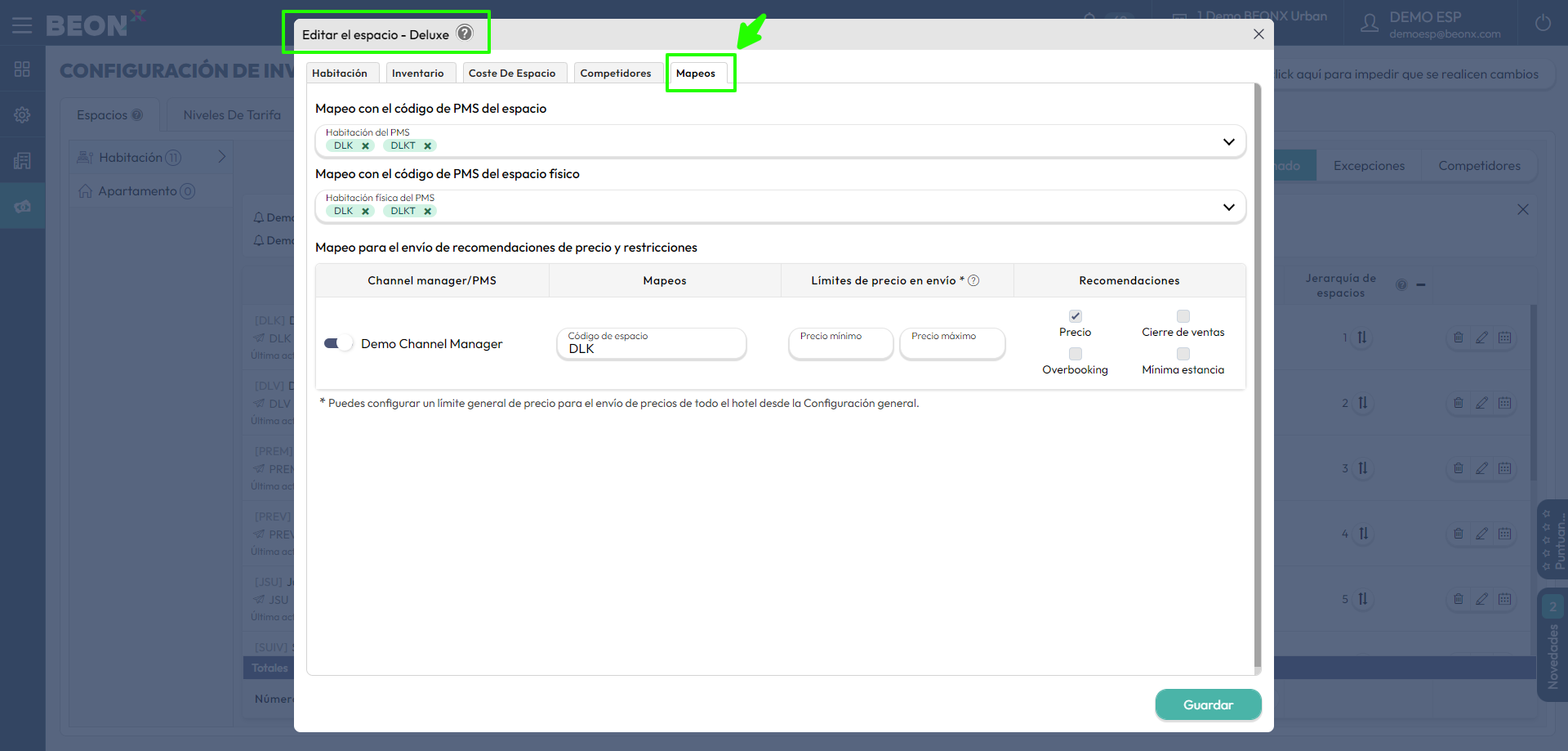Open the Niveles De Tarifa background tab

coord(232,115)
